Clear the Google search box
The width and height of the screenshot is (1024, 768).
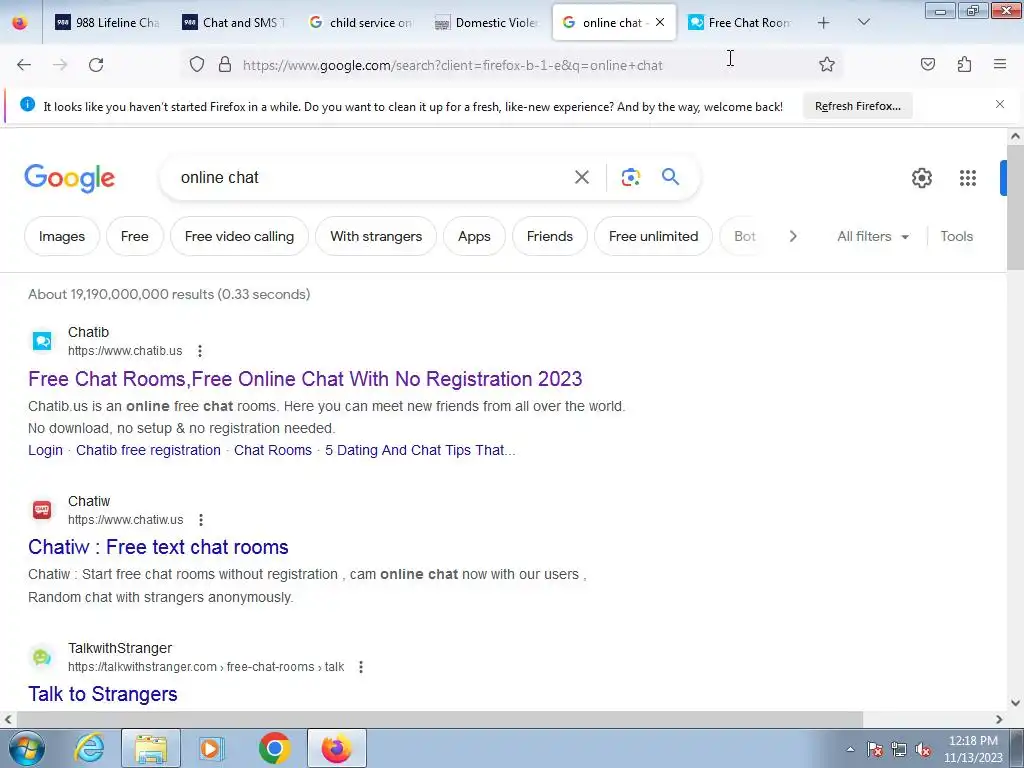pos(582,177)
